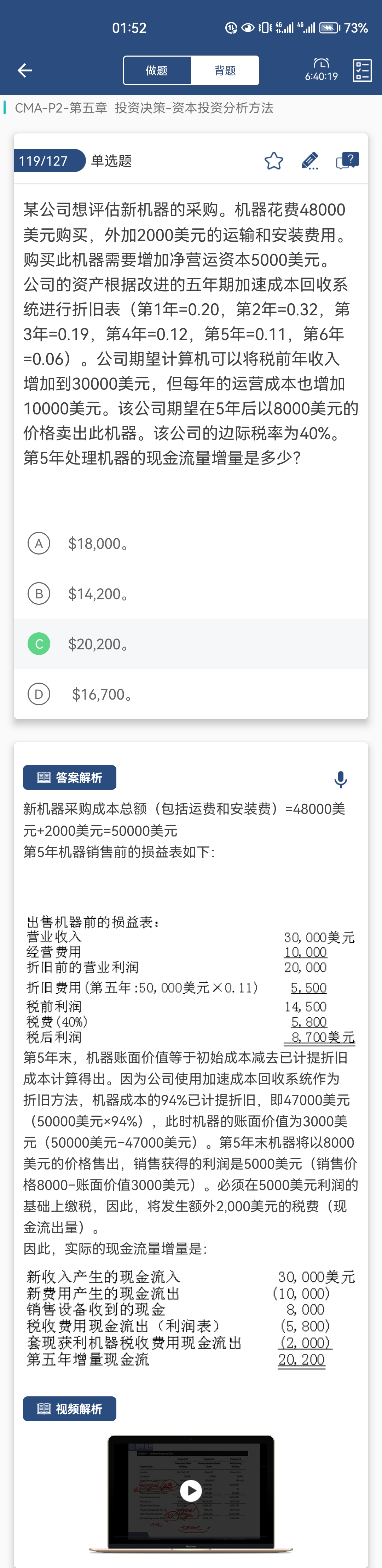Viewport: 382px width, 1568px height.
Task: Select answer option A $18,000
Action: pos(191,544)
